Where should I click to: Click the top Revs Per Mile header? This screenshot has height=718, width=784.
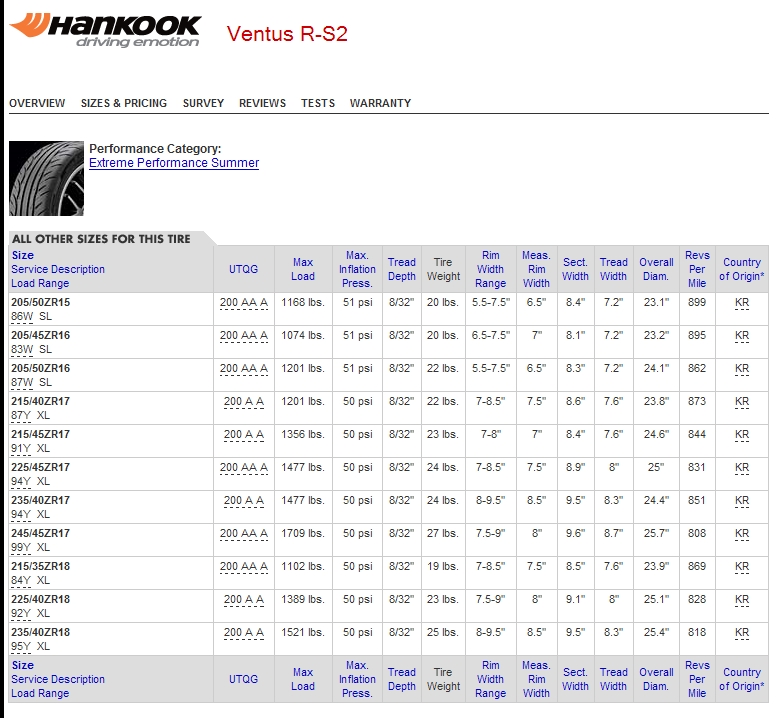pos(697,269)
